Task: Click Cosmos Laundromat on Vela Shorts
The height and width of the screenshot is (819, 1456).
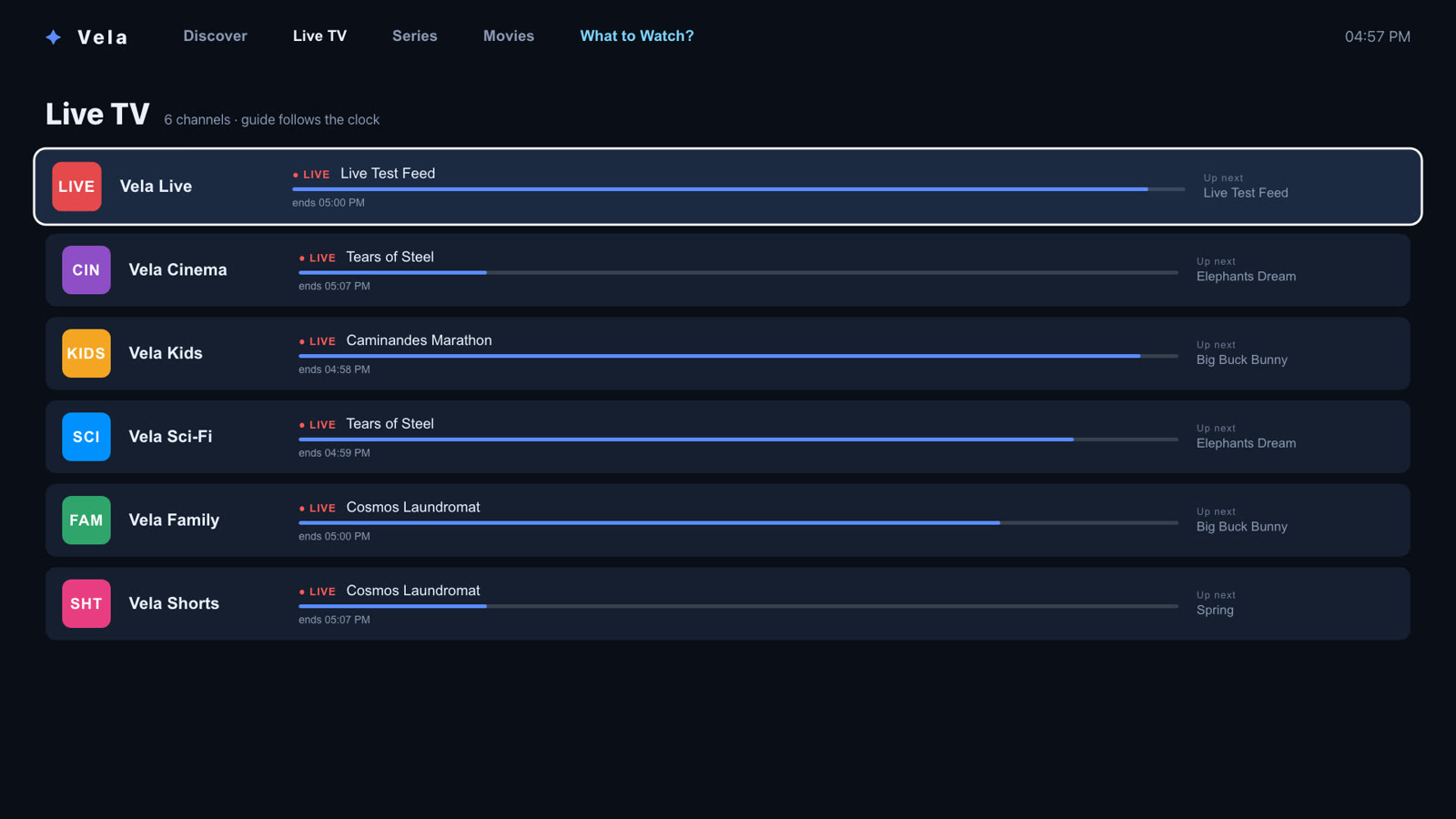Action: pos(413,591)
